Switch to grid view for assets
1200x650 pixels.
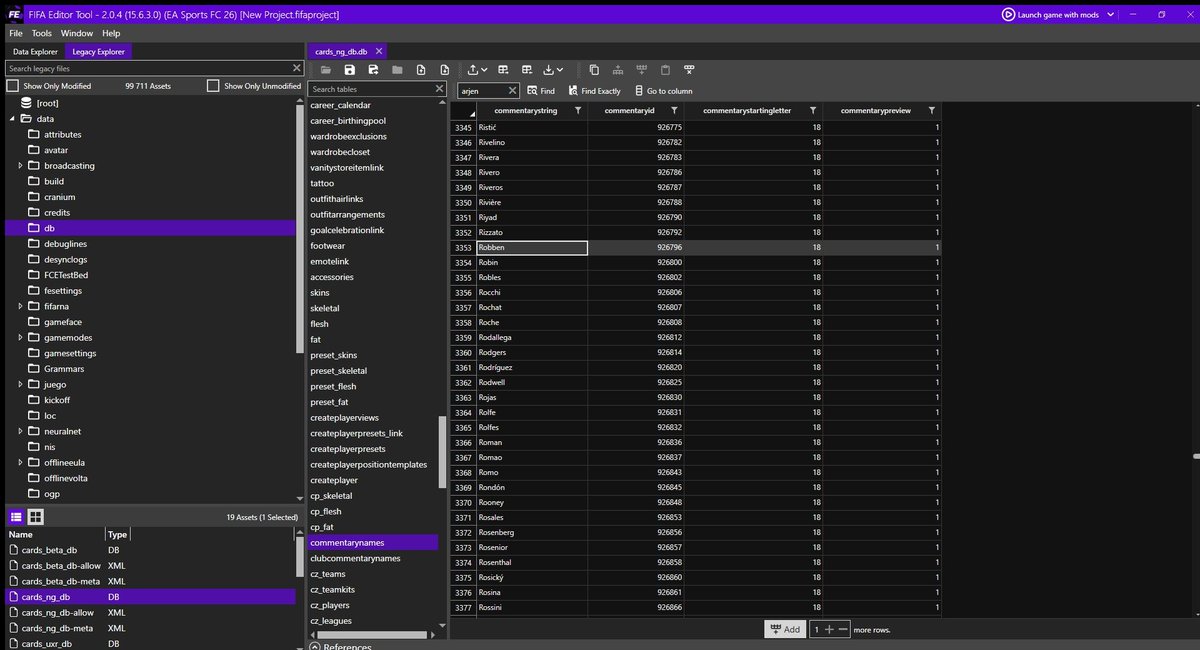(35, 517)
